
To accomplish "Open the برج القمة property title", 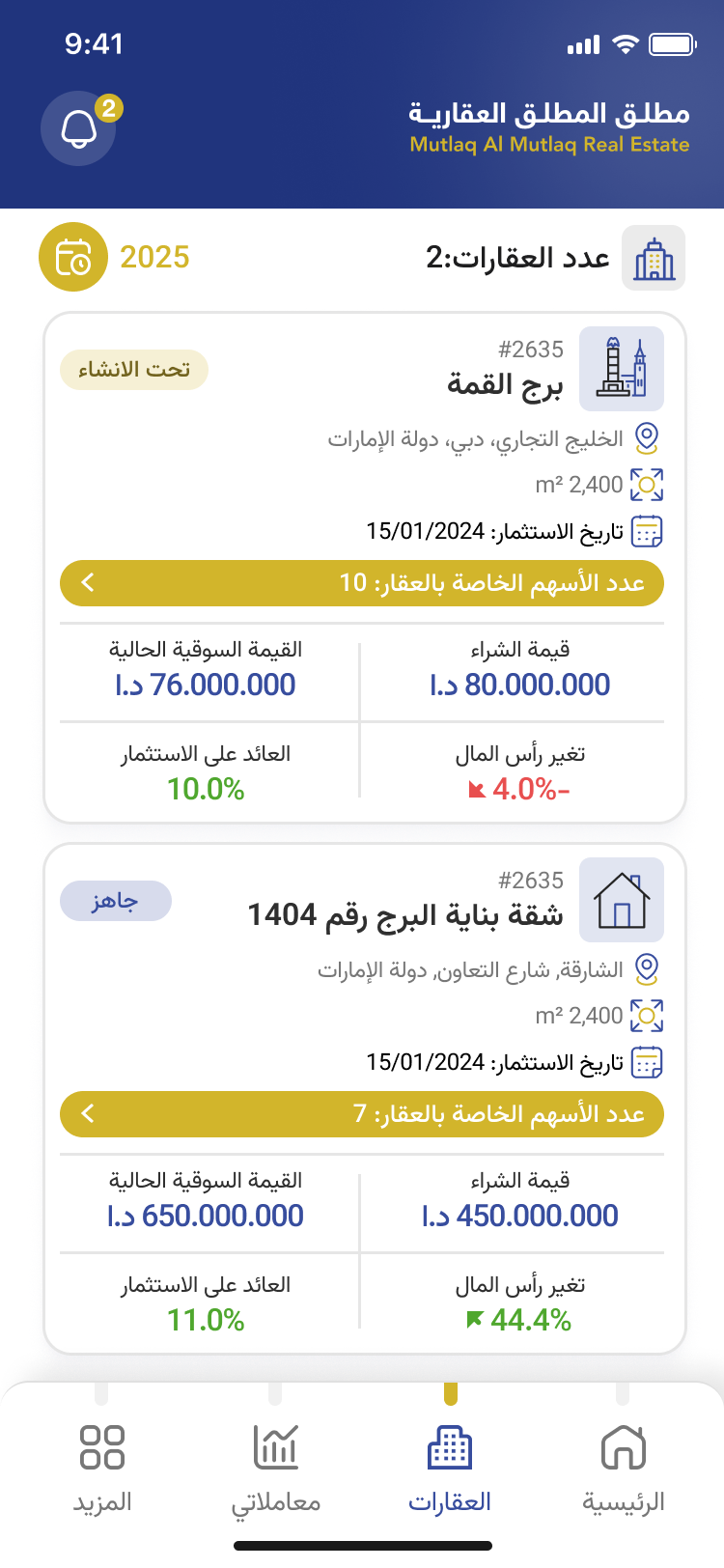I will [504, 385].
